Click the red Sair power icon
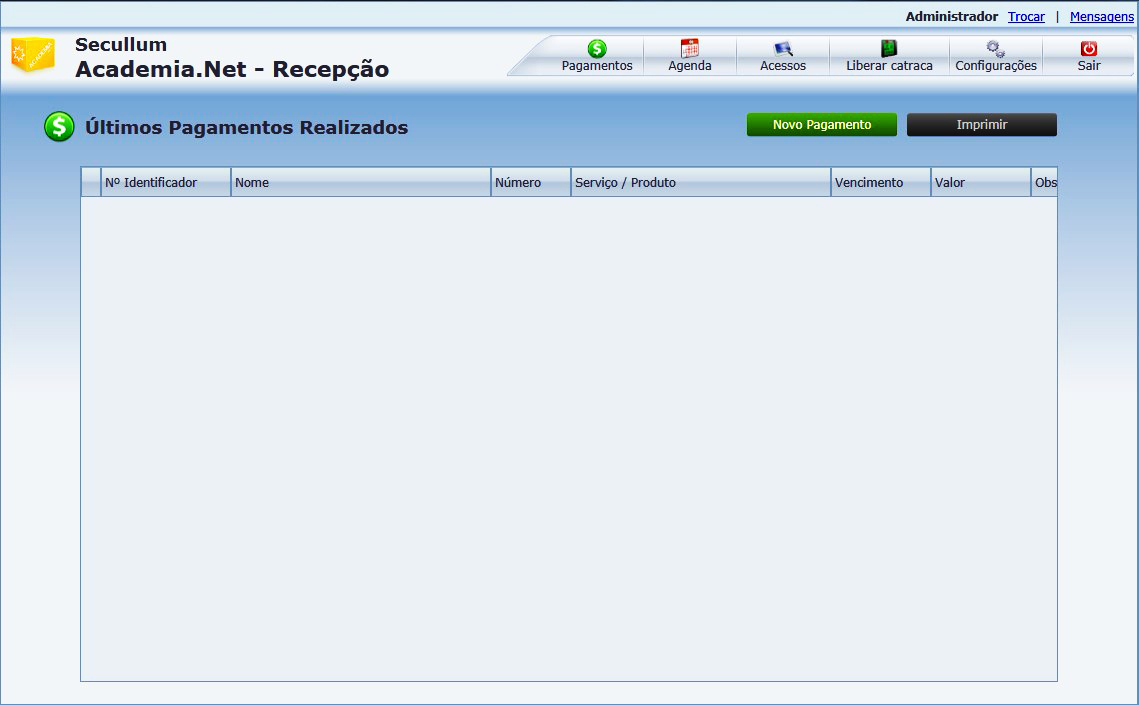The height and width of the screenshot is (705, 1139). click(x=1089, y=48)
